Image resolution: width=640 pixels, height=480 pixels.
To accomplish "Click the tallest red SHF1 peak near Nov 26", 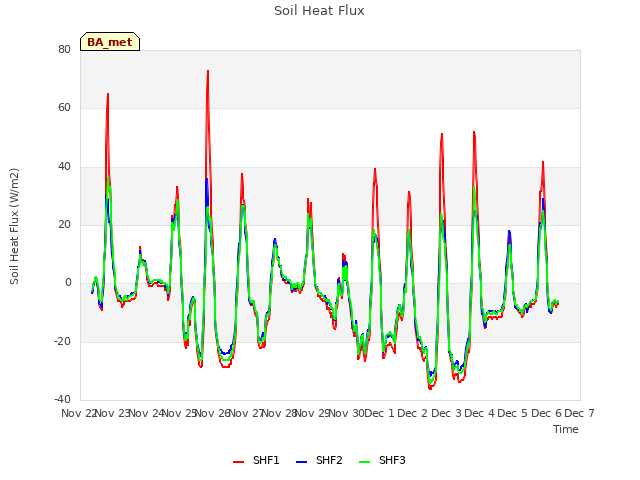I will pyautogui.click(x=208, y=71).
